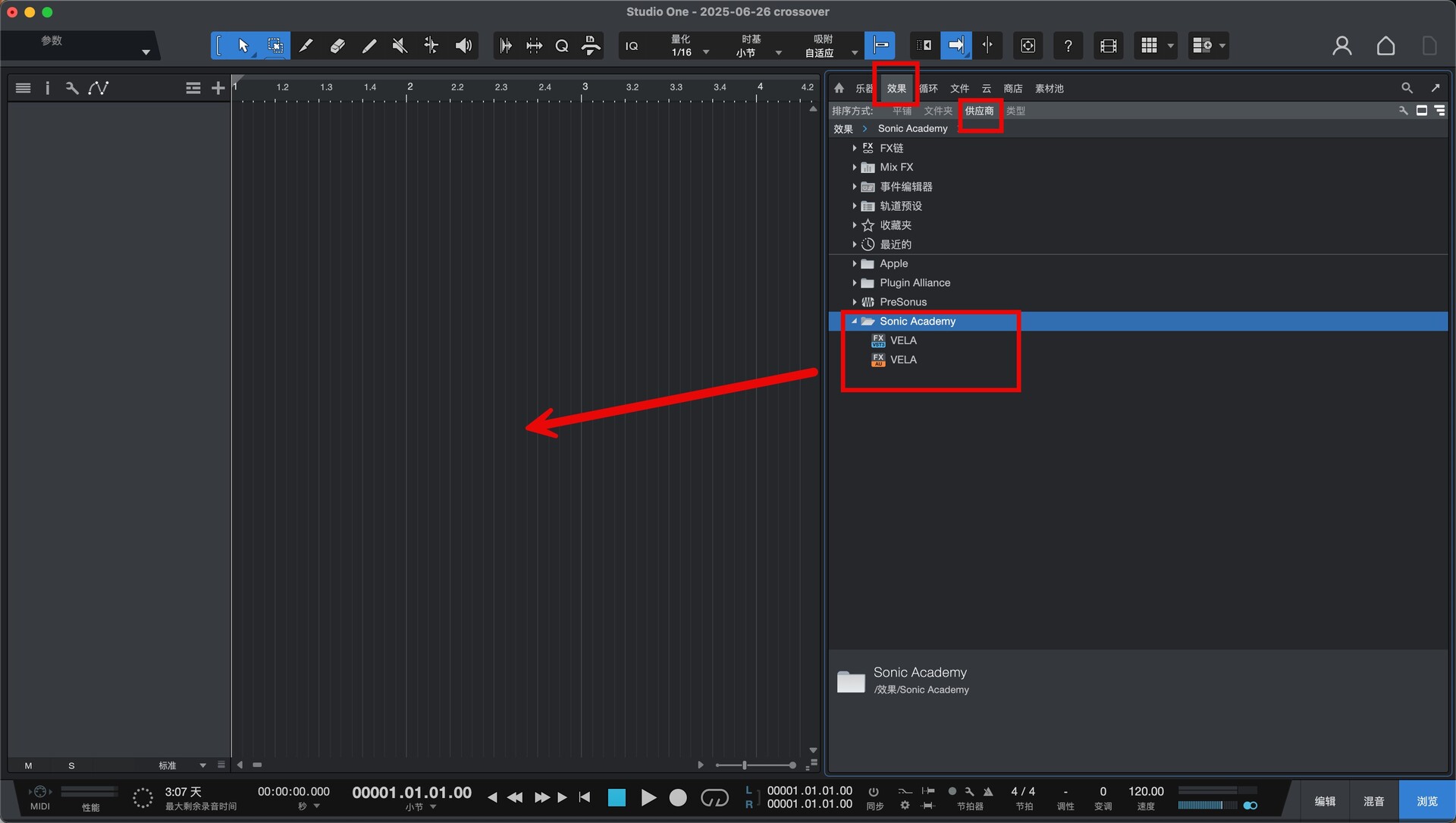
Task: Switch to the 文件 browser tab
Action: (x=959, y=89)
